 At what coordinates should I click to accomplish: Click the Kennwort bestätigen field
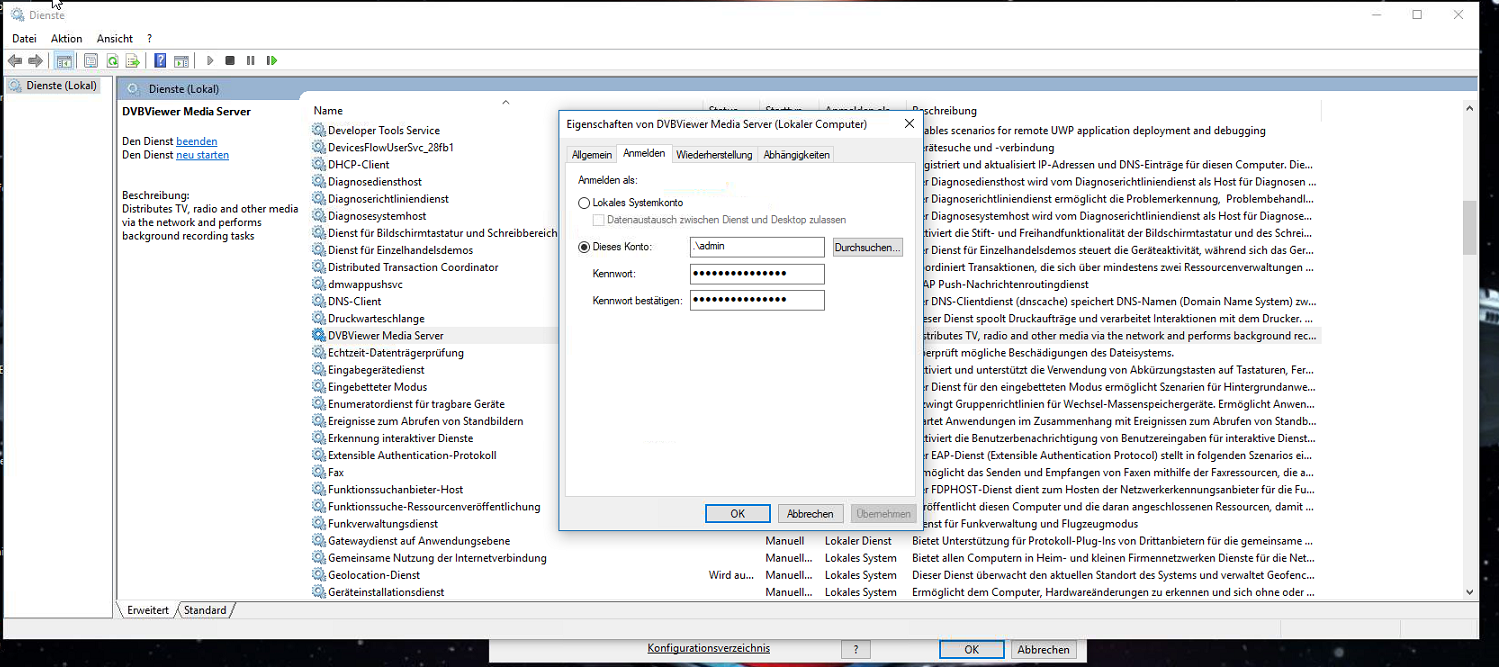tap(757, 300)
